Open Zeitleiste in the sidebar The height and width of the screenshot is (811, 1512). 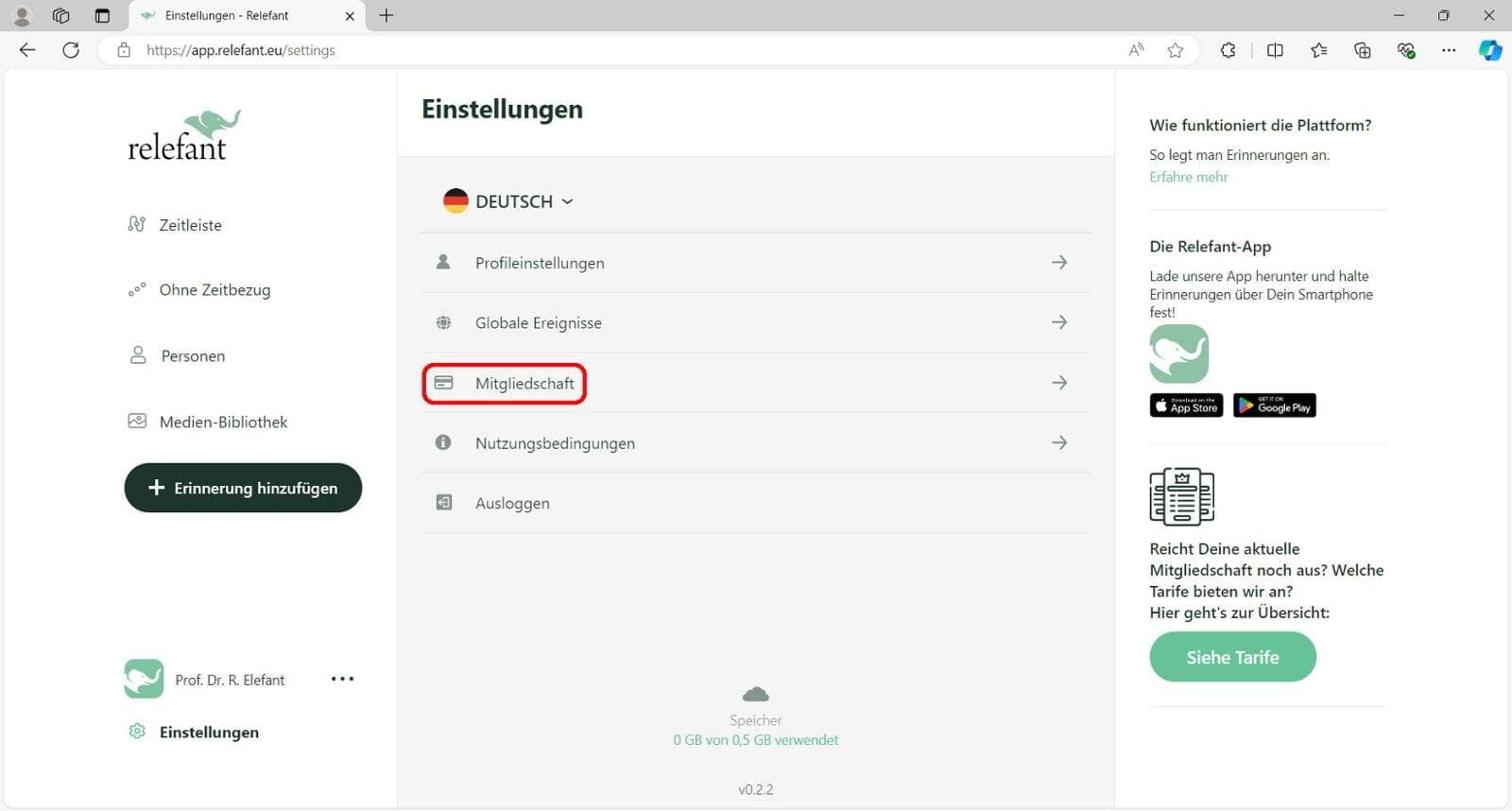click(190, 225)
